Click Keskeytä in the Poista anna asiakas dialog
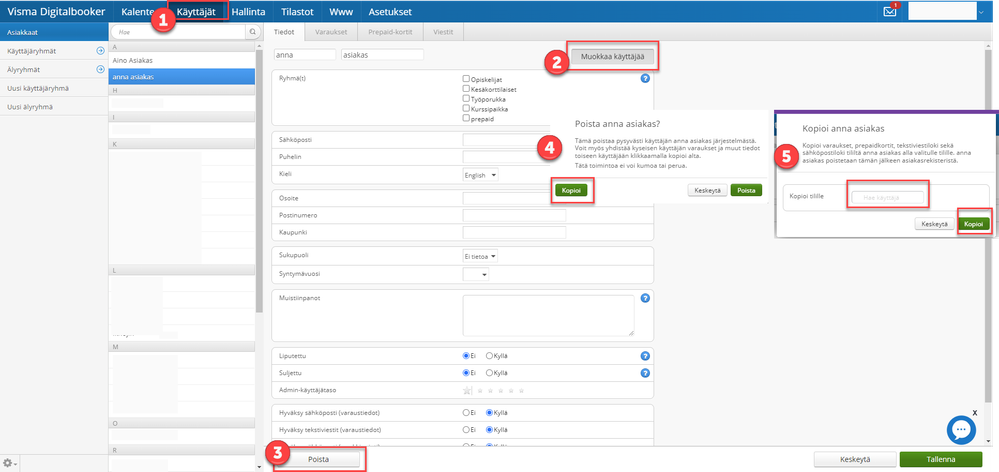This screenshot has height=472, width=999. click(x=708, y=190)
